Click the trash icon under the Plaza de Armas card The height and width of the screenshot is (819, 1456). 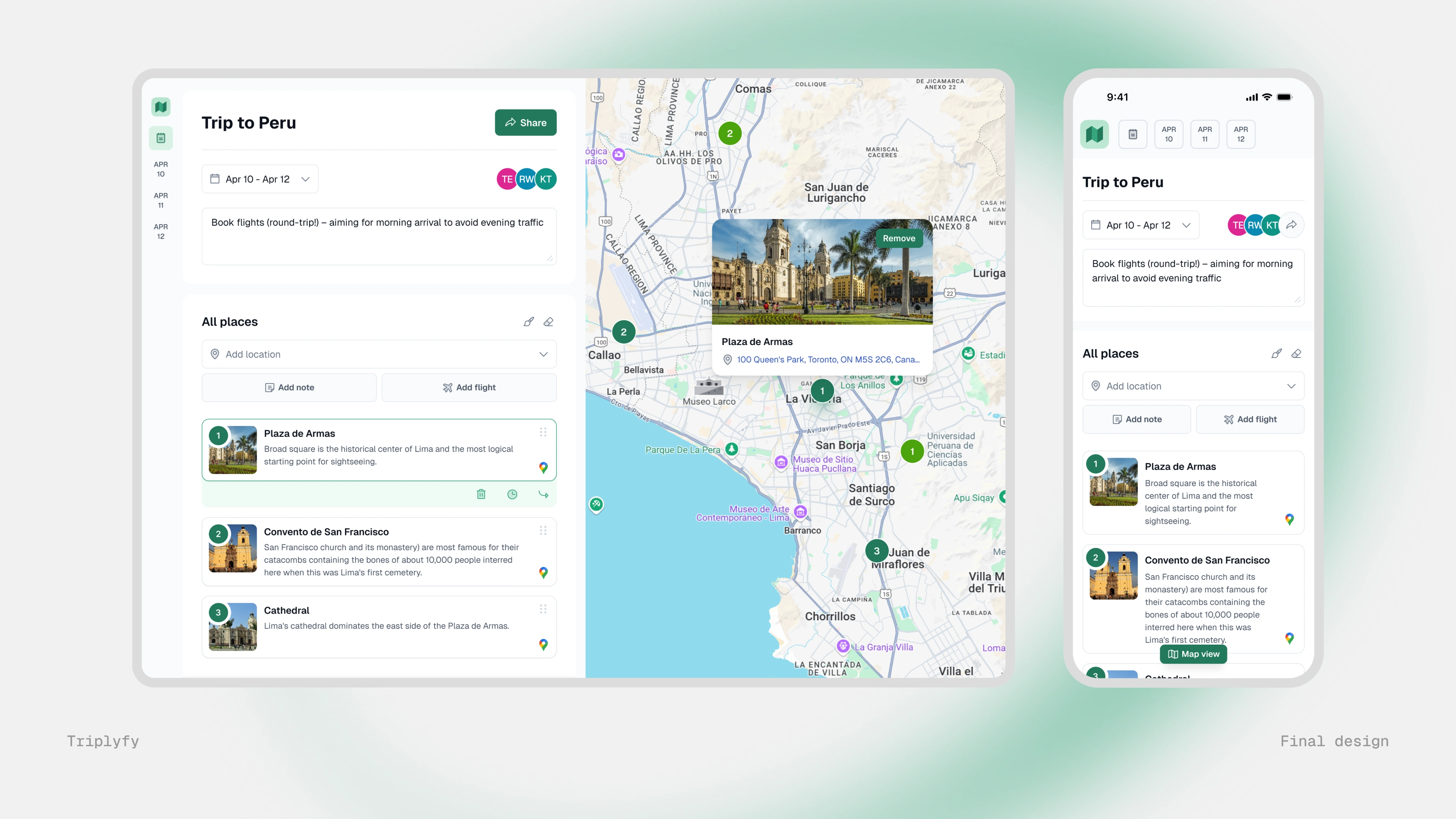click(481, 494)
